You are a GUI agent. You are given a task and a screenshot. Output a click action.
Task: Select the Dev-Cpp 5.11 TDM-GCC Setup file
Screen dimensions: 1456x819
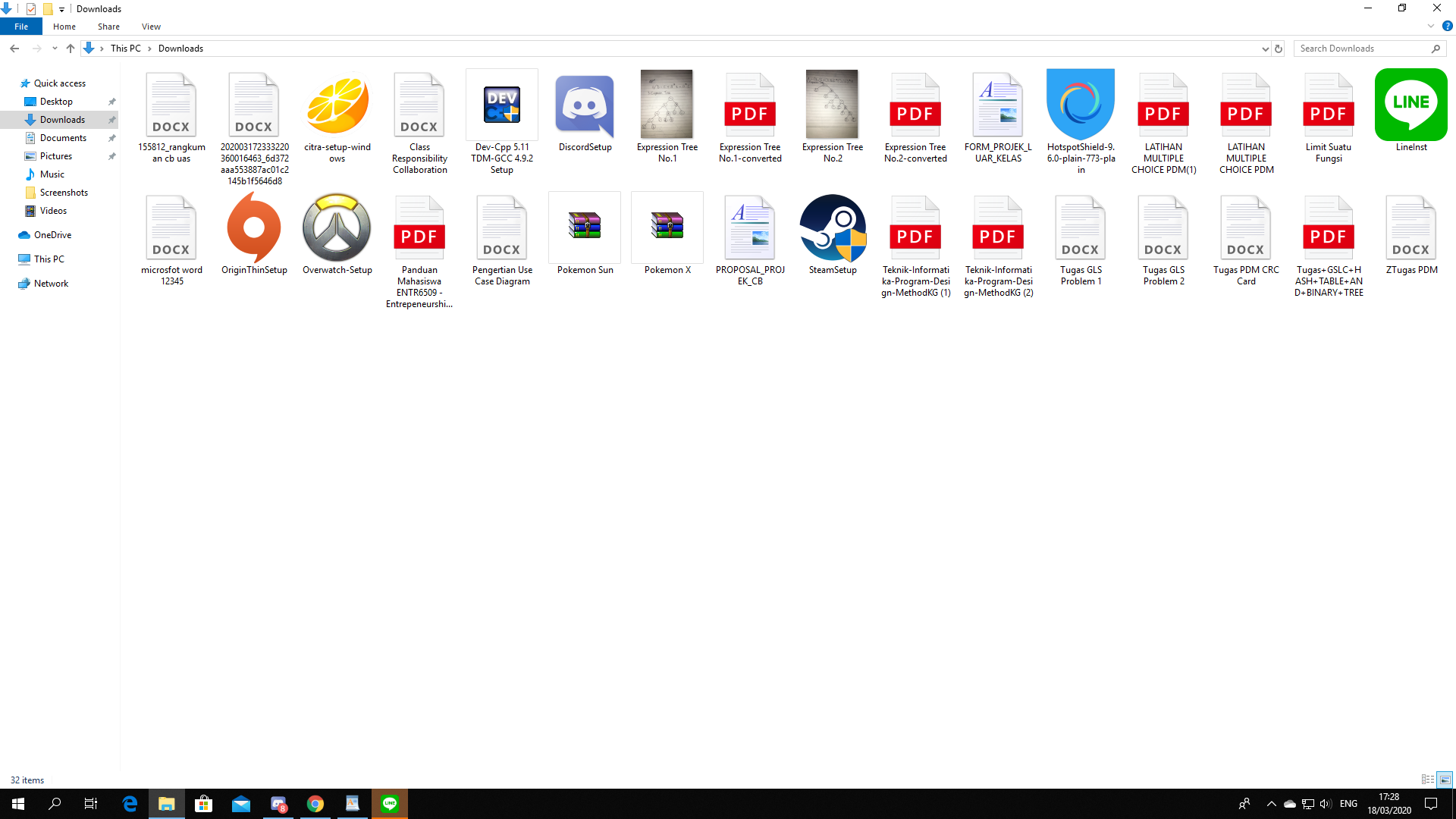pos(502,122)
